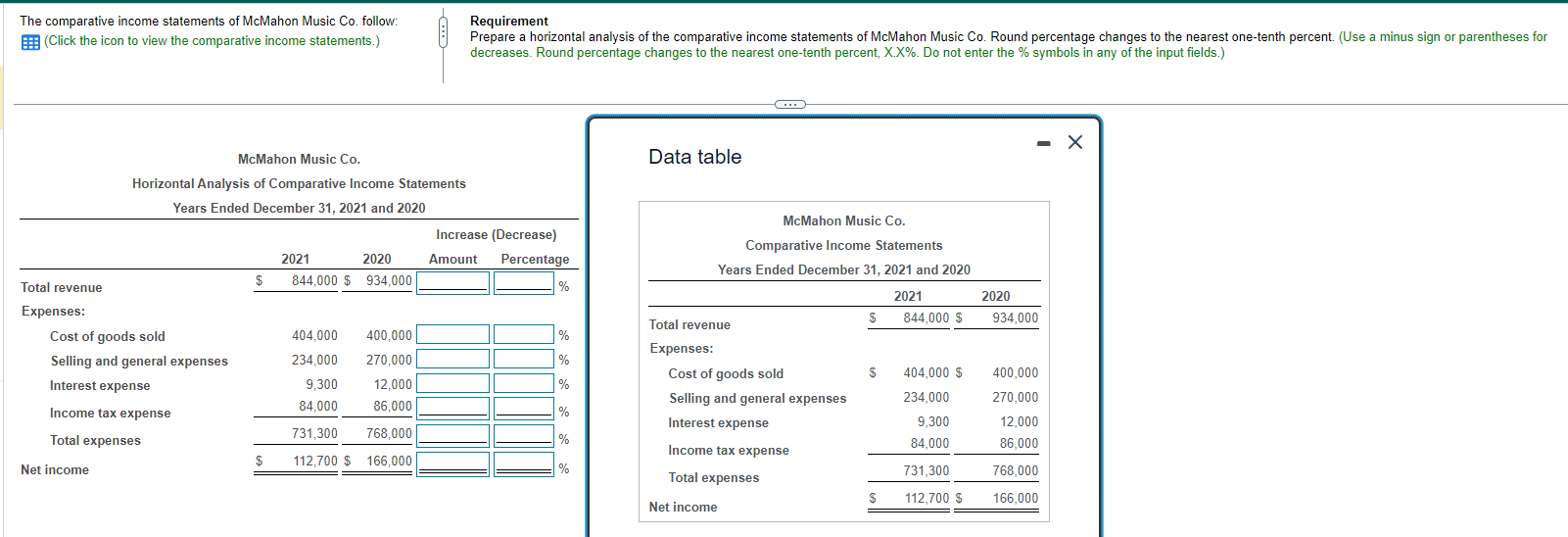Close the Data table popup

[x=1075, y=142]
